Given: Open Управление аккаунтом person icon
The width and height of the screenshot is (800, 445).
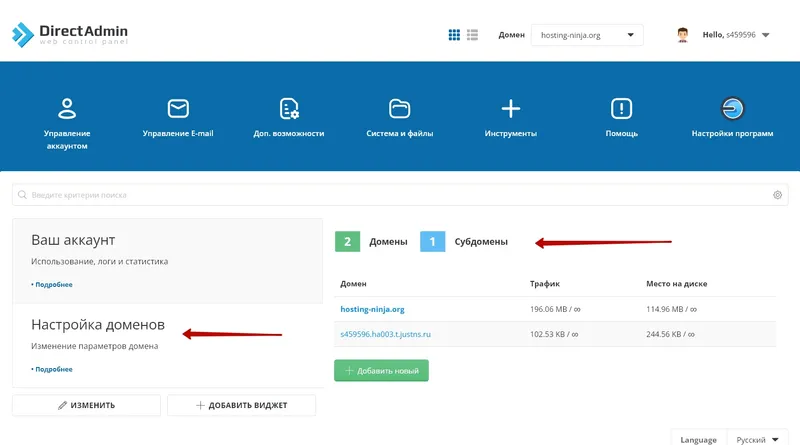Looking at the screenshot, I should [x=67, y=109].
